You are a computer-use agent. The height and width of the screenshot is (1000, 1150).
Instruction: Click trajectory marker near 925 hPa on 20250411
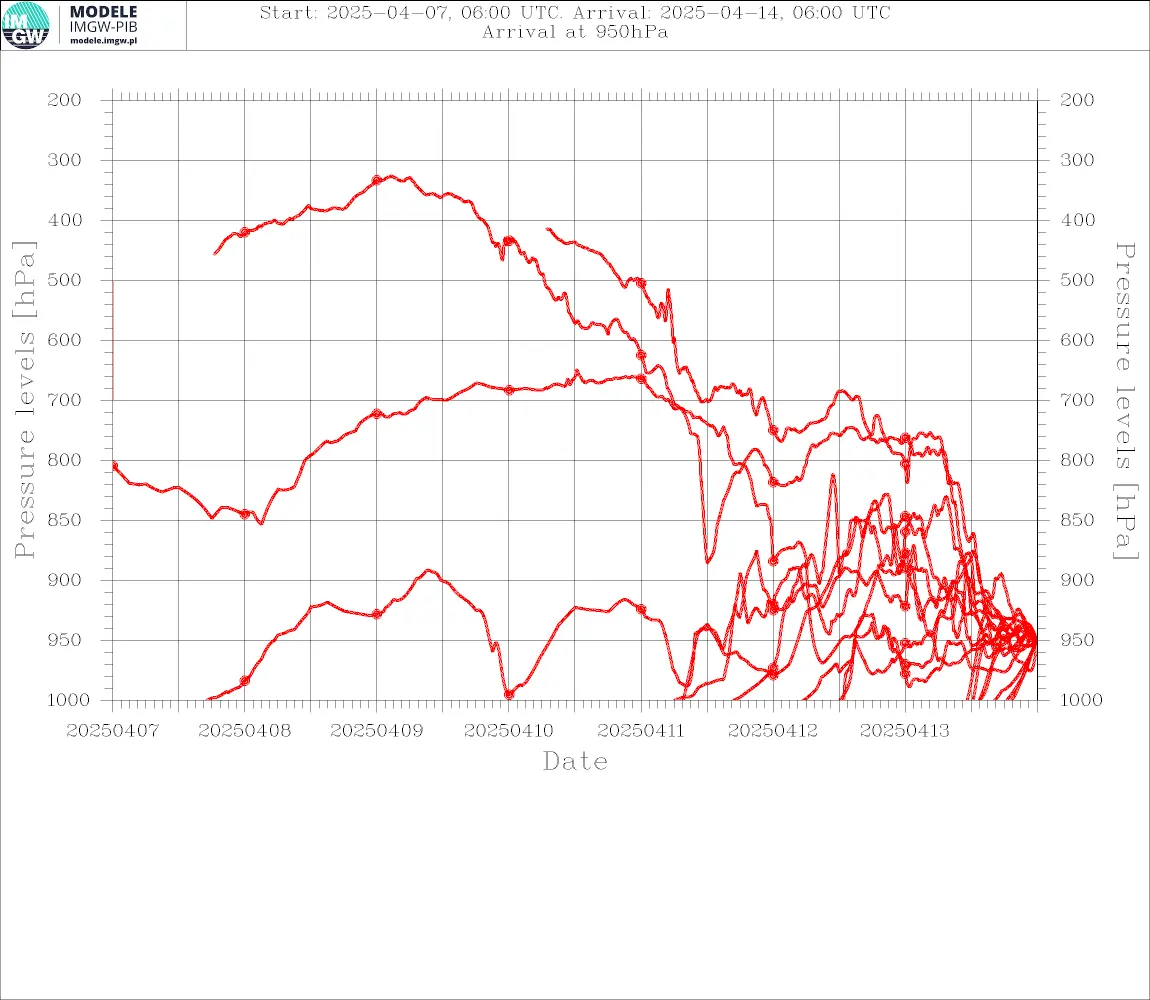(641, 609)
